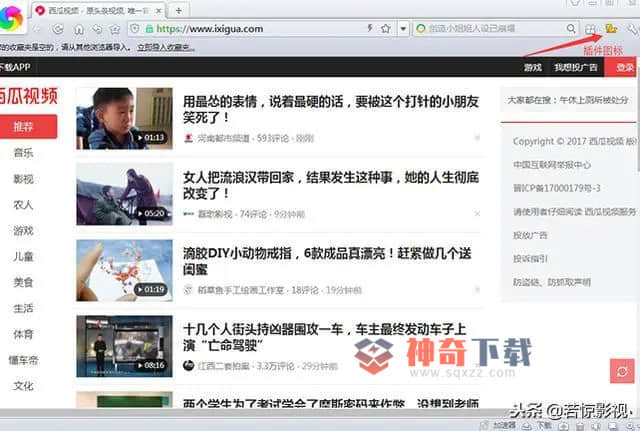Open 投诉指引 footer link

(x=530, y=259)
